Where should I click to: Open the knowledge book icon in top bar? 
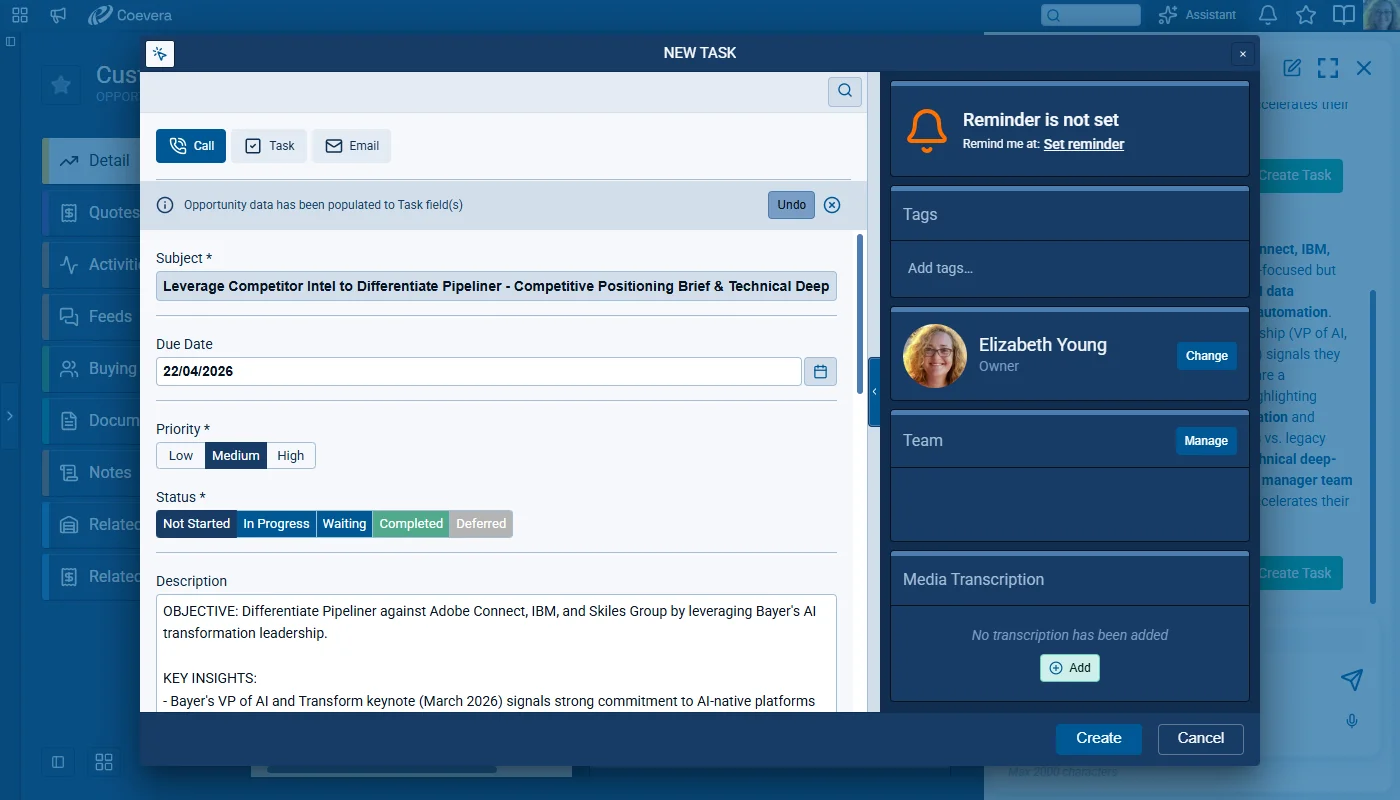click(1344, 15)
